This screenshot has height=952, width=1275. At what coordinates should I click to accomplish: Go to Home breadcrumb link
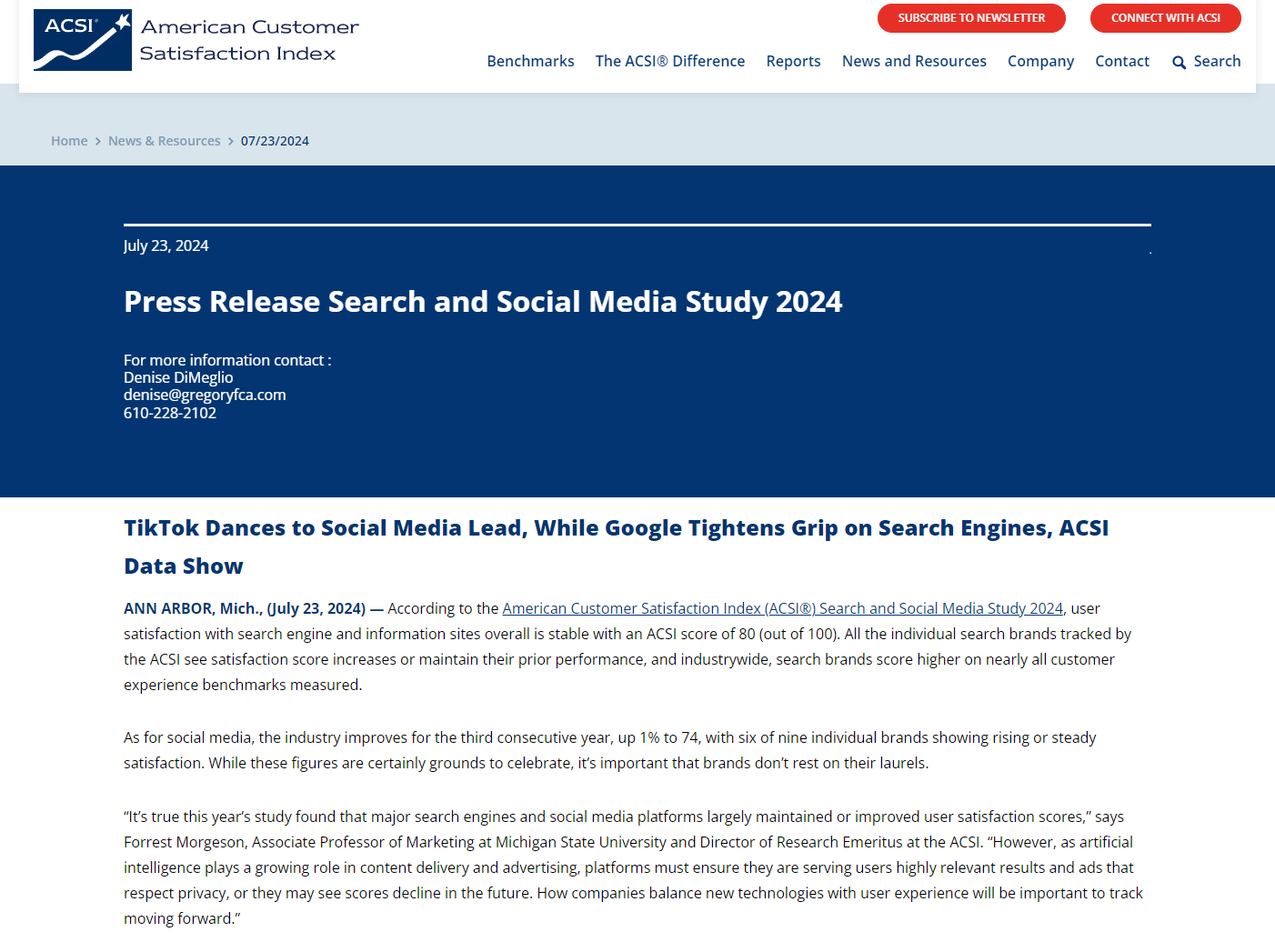click(69, 141)
